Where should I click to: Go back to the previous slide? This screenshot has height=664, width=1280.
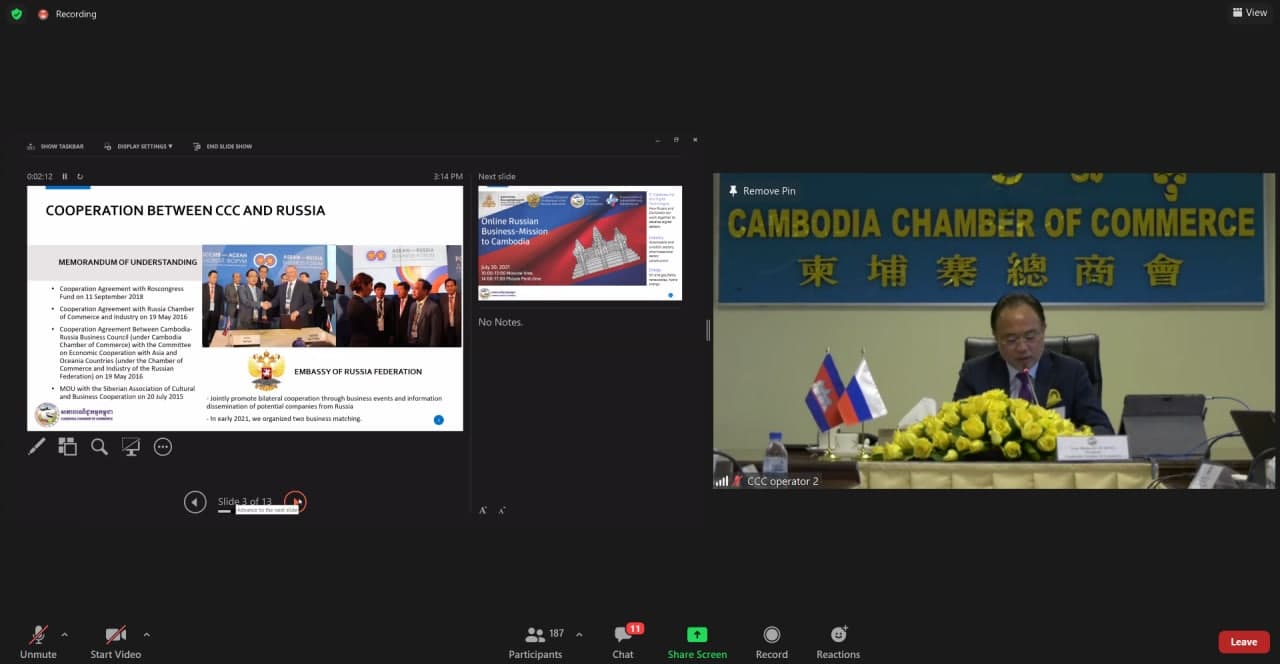click(x=195, y=502)
